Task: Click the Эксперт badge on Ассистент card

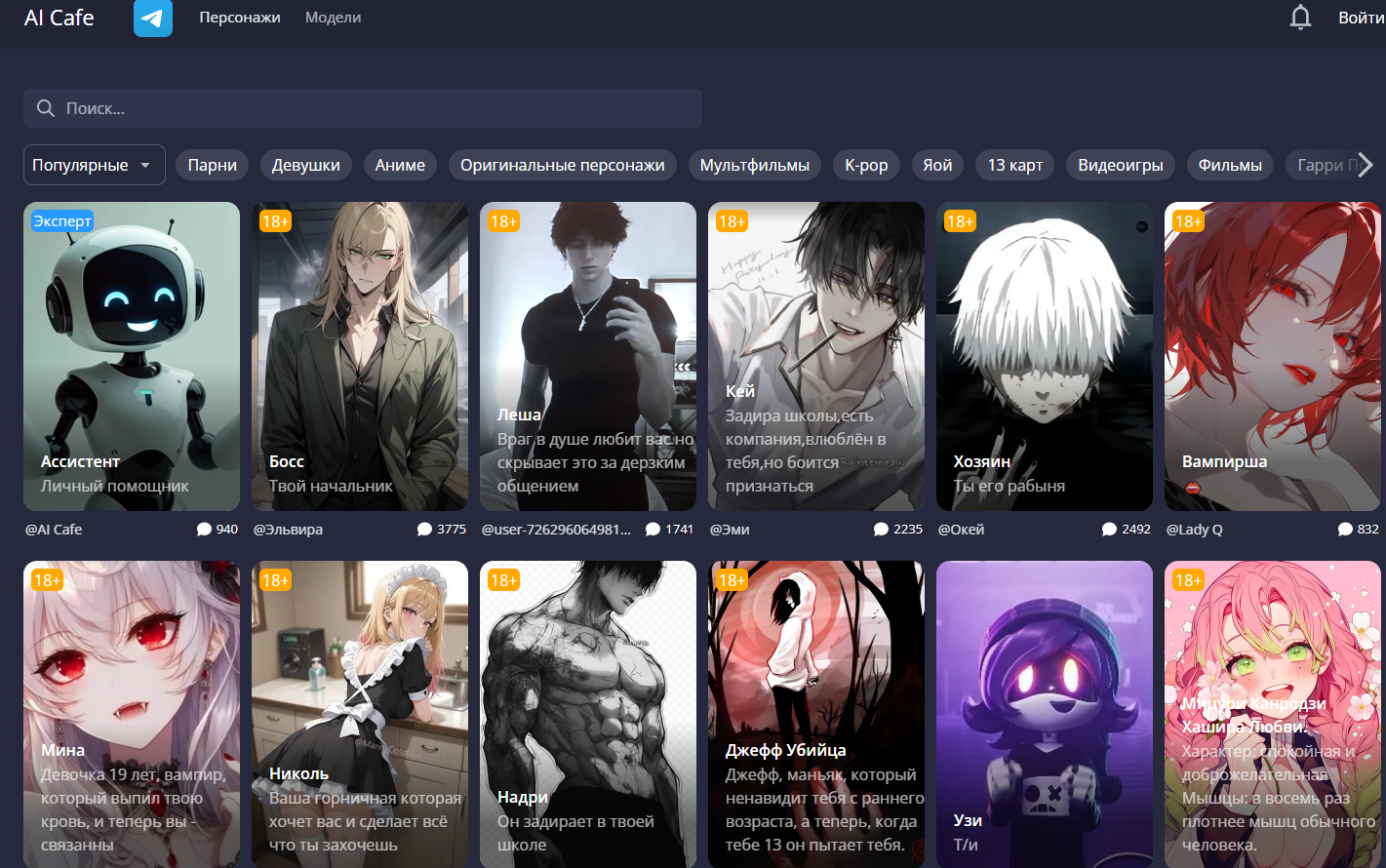Action: point(62,221)
